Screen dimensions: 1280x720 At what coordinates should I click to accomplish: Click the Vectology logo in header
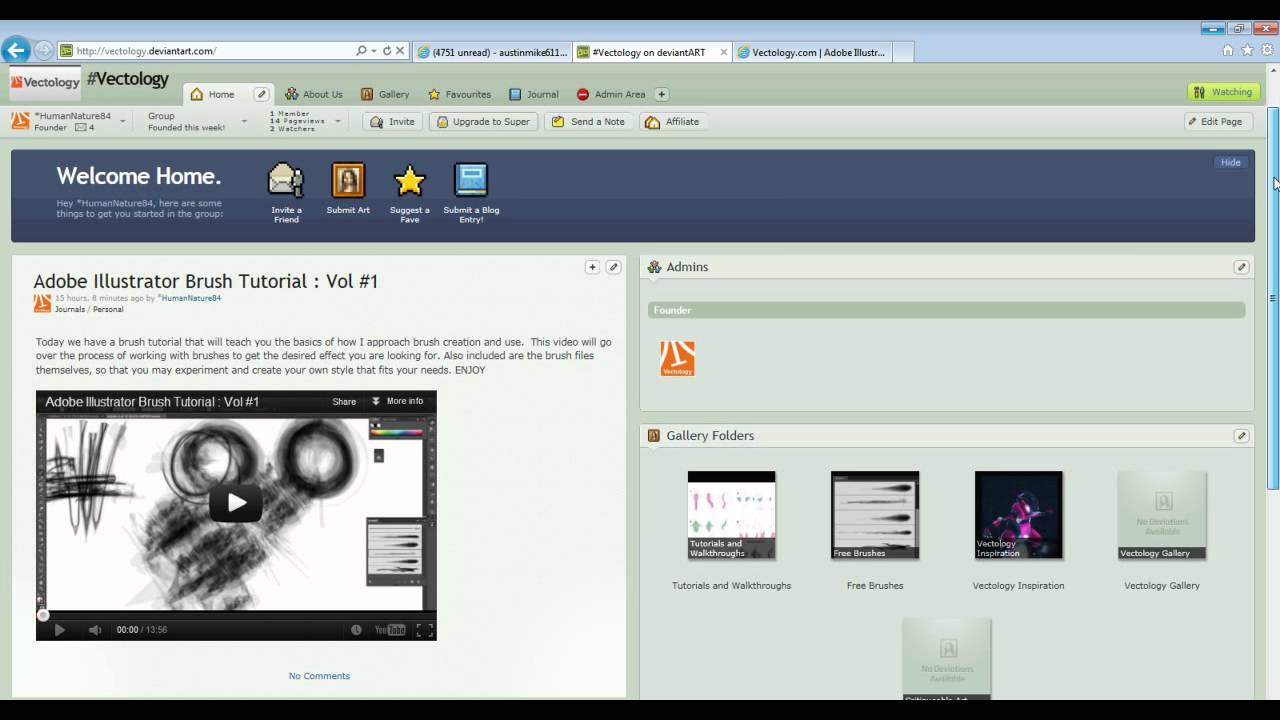(45, 82)
